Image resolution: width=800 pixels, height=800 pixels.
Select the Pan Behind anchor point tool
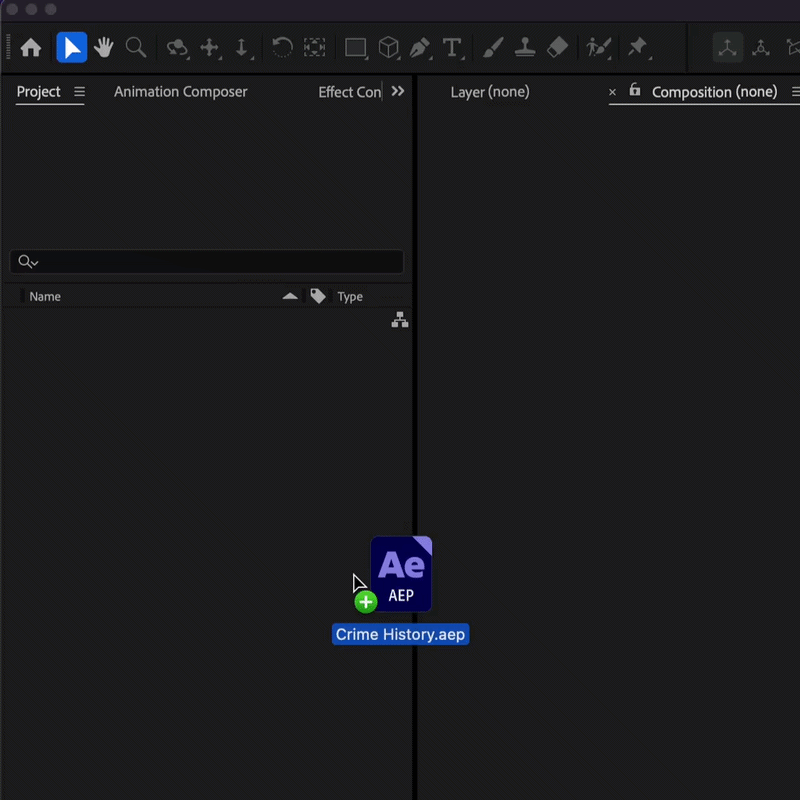point(314,48)
